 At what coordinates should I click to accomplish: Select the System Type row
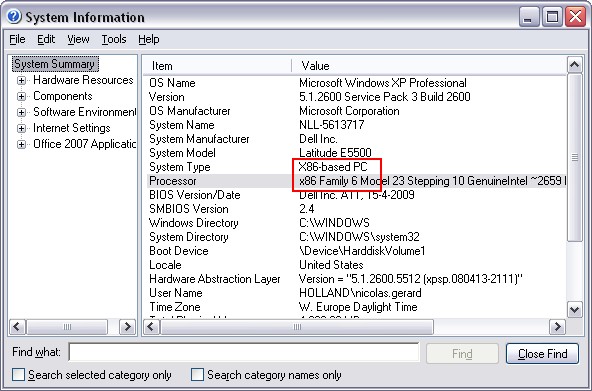pyautogui.click(x=355, y=166)
